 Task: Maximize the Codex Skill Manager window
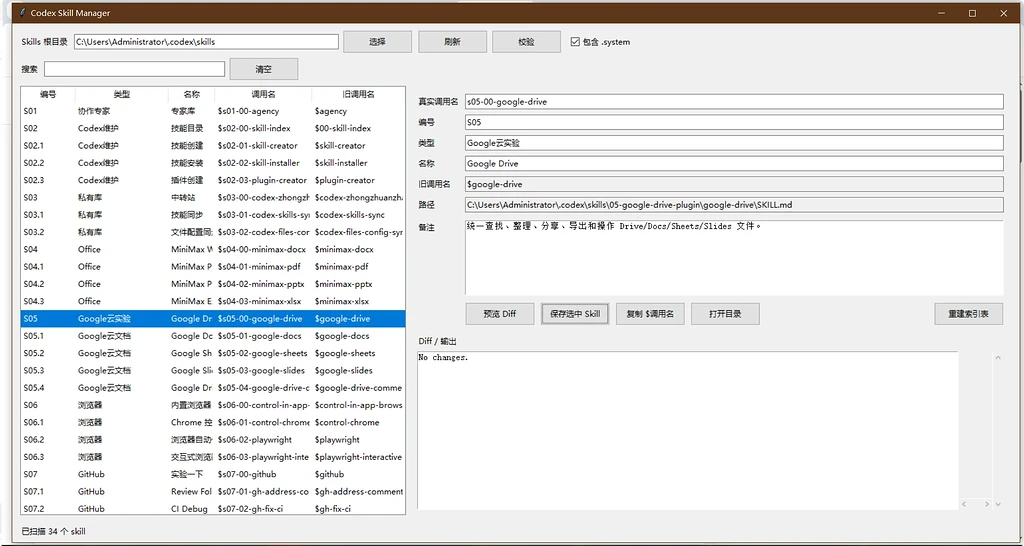[x=972, y=13]
